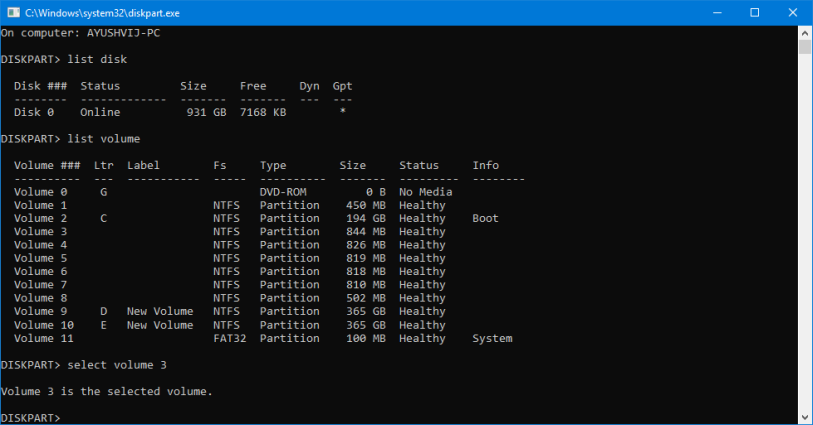Click the vertical scrollbar thumb

[804, 47]
